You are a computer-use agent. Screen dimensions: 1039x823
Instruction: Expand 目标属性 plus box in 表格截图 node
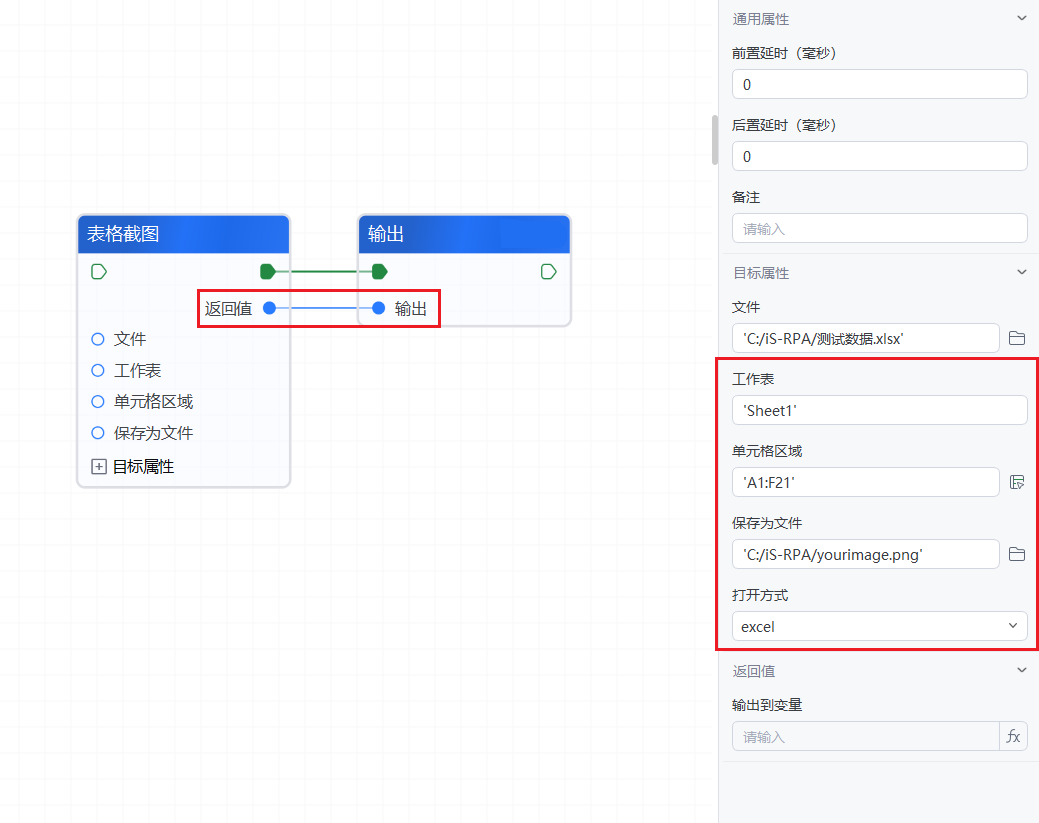click(x=99, y=466)
